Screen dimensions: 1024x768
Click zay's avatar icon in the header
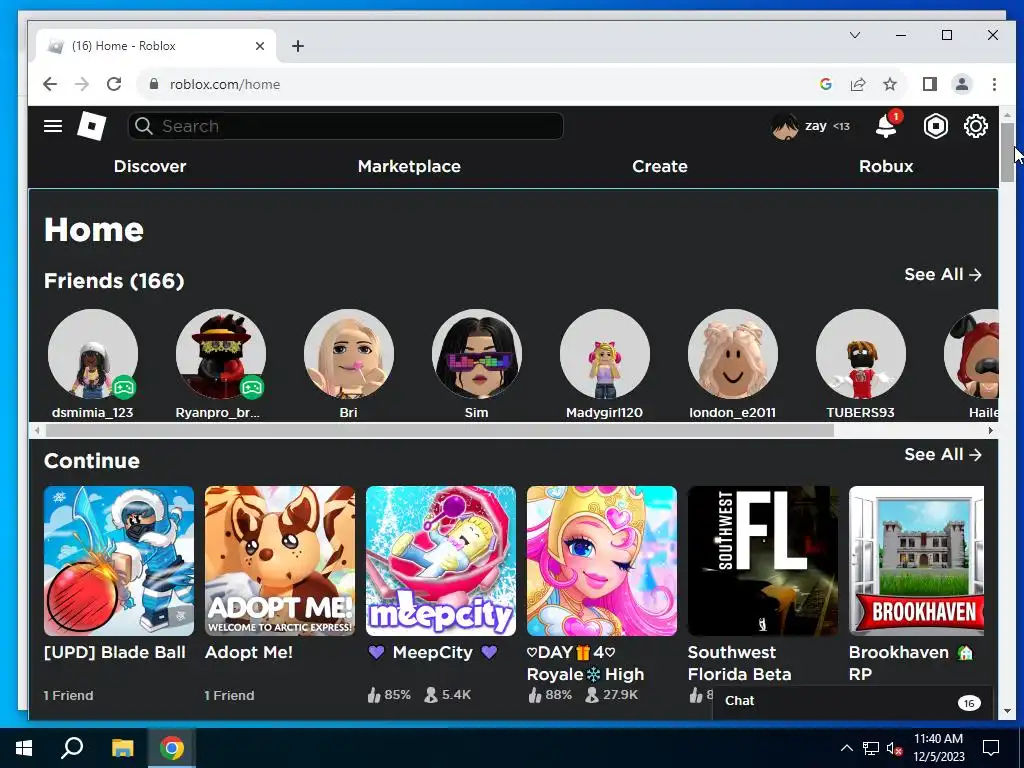pos(784,126)
